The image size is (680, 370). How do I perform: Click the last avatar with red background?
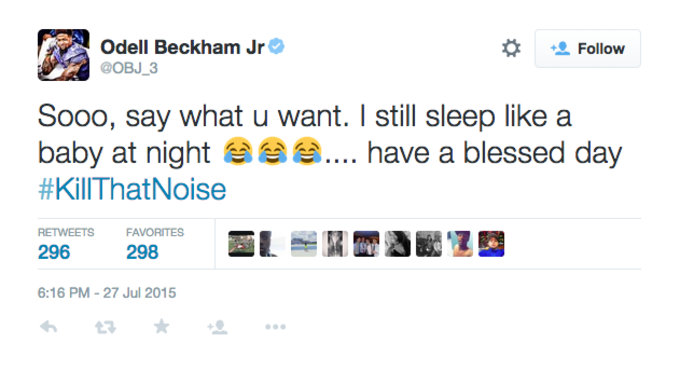click(x=491, y=244)
